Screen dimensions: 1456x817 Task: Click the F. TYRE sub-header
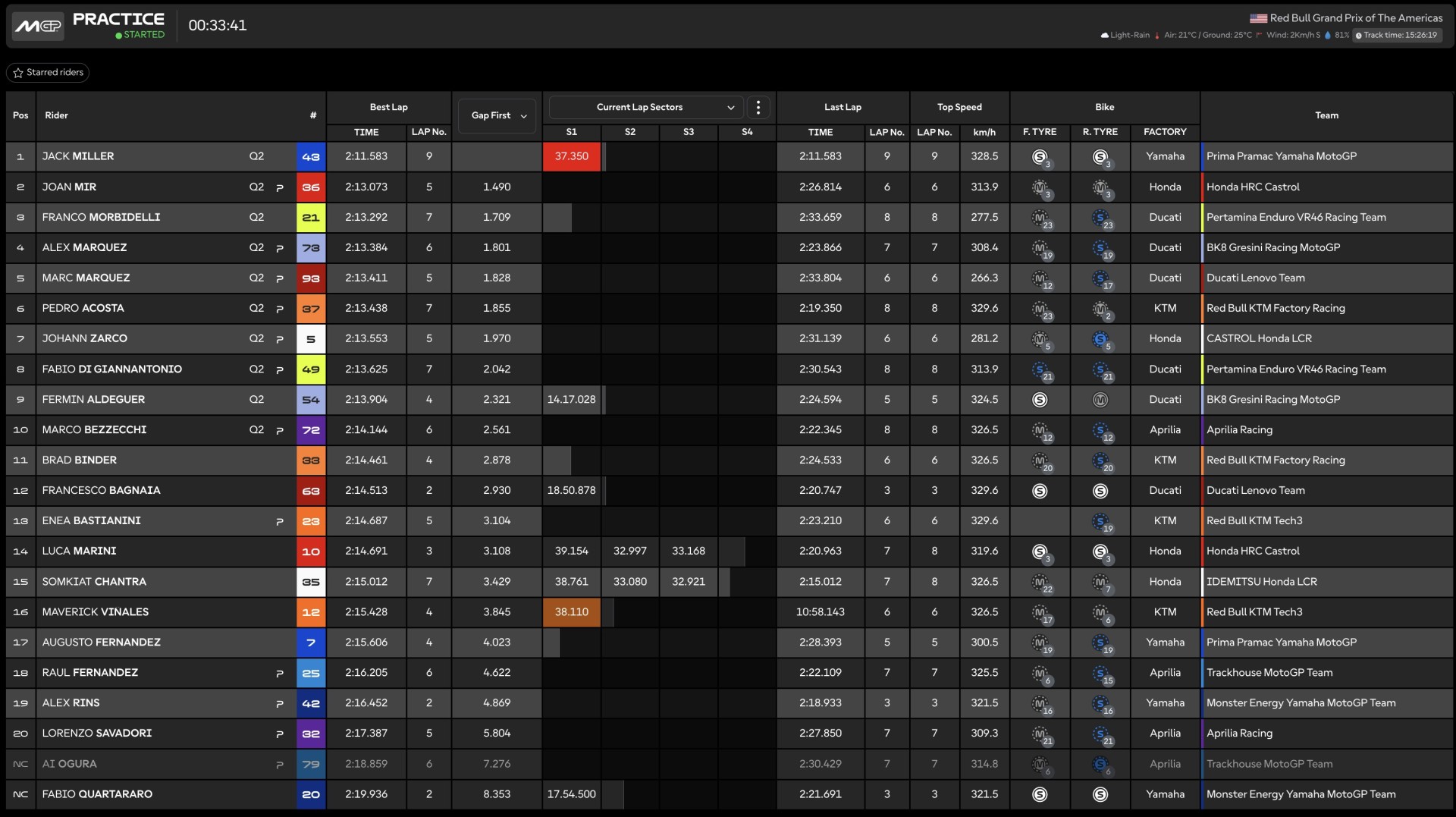1040,132
